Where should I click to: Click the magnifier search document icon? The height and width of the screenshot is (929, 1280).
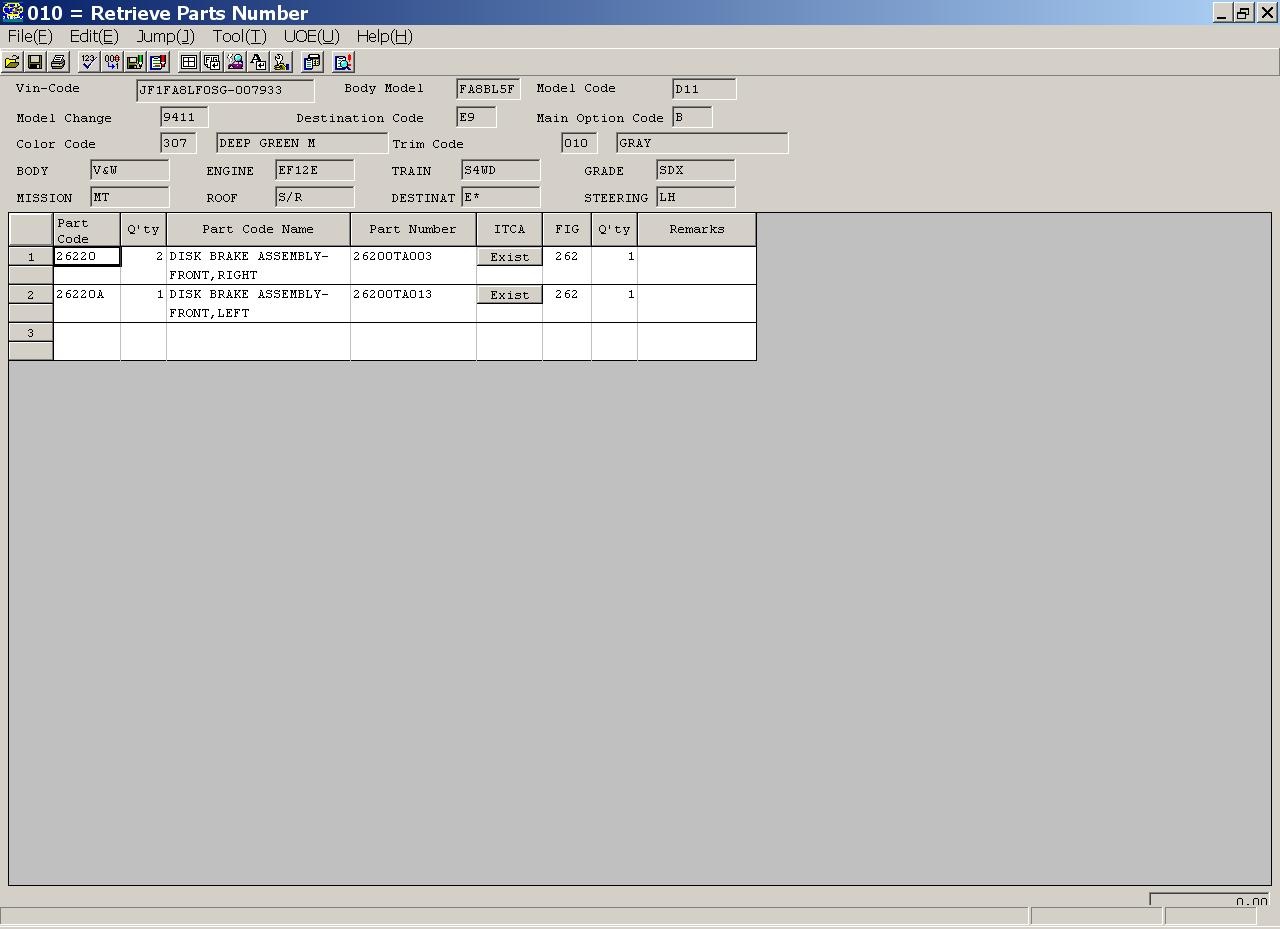click(343, 62)
